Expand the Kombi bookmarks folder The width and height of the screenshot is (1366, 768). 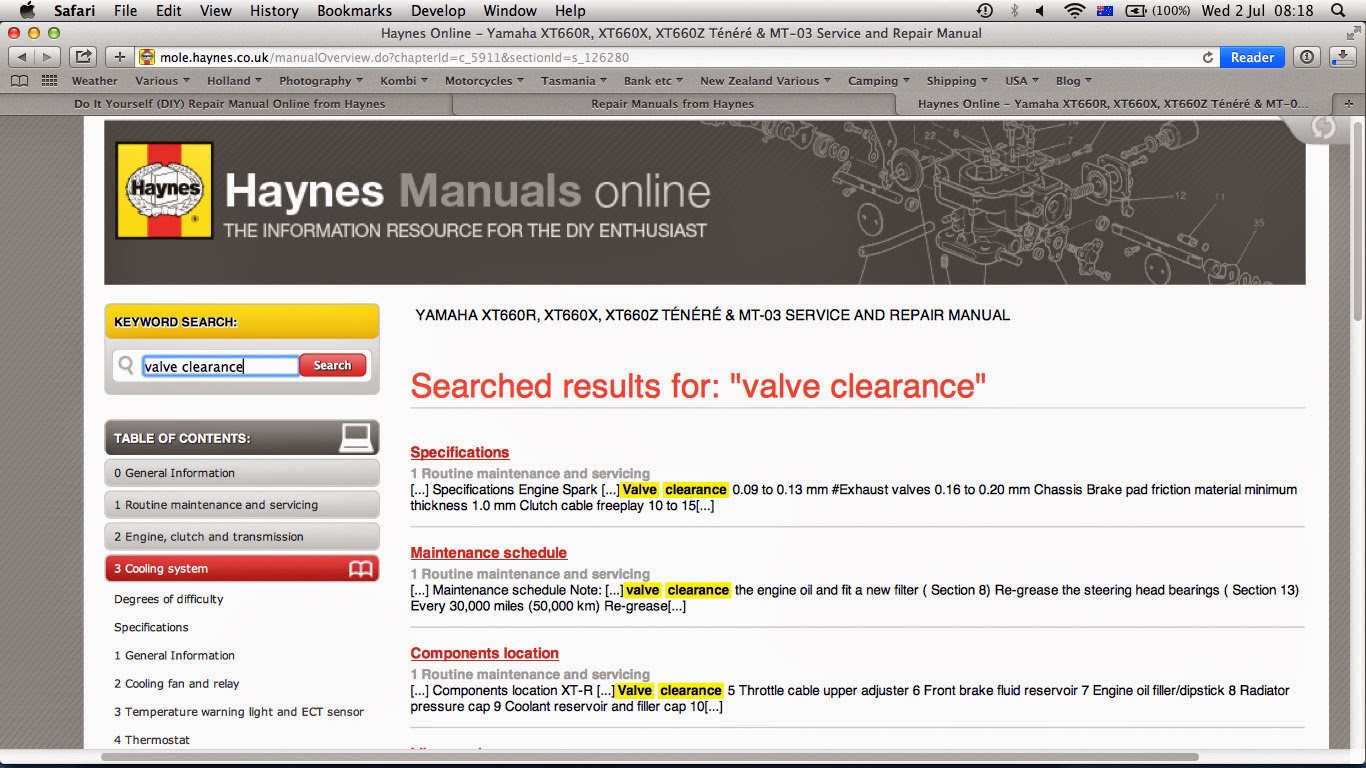coord(405,81)
